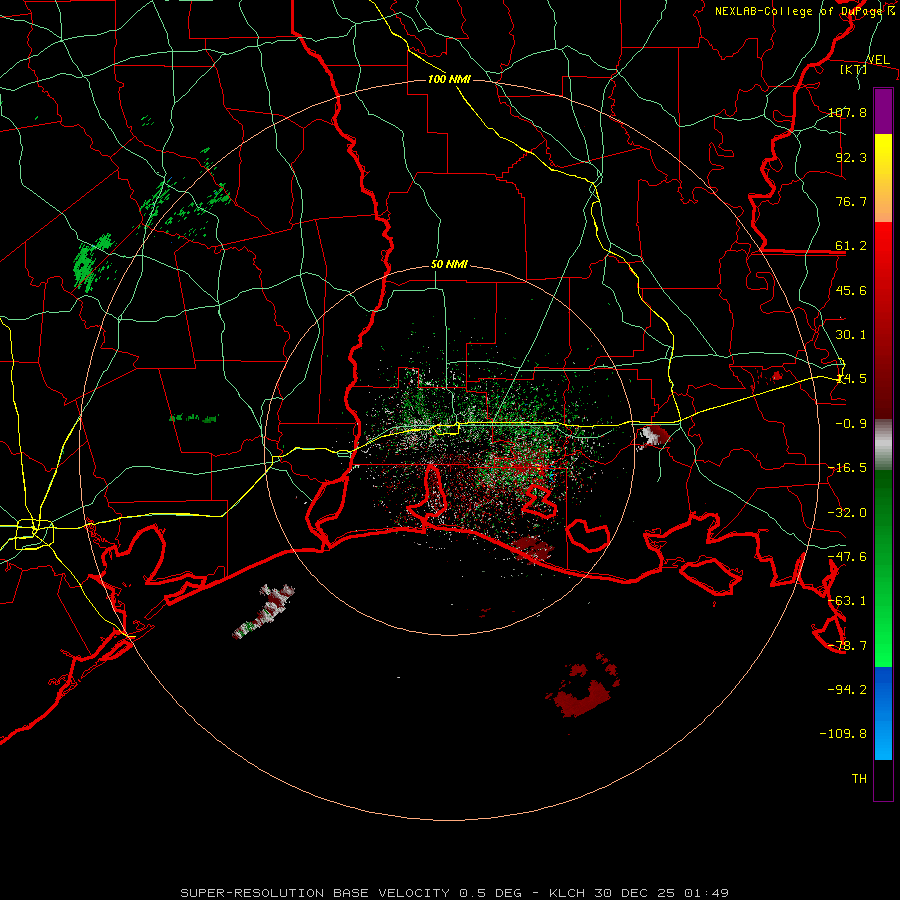Image resolution: width=900 pixels, height=900 pixels.
Task: Select the 107.8 value on velocity scale
Action: pos(848,112)
